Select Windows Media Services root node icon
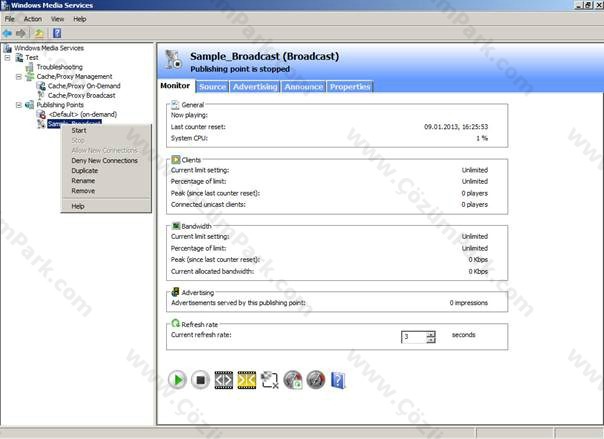 (x=7, y=48)
